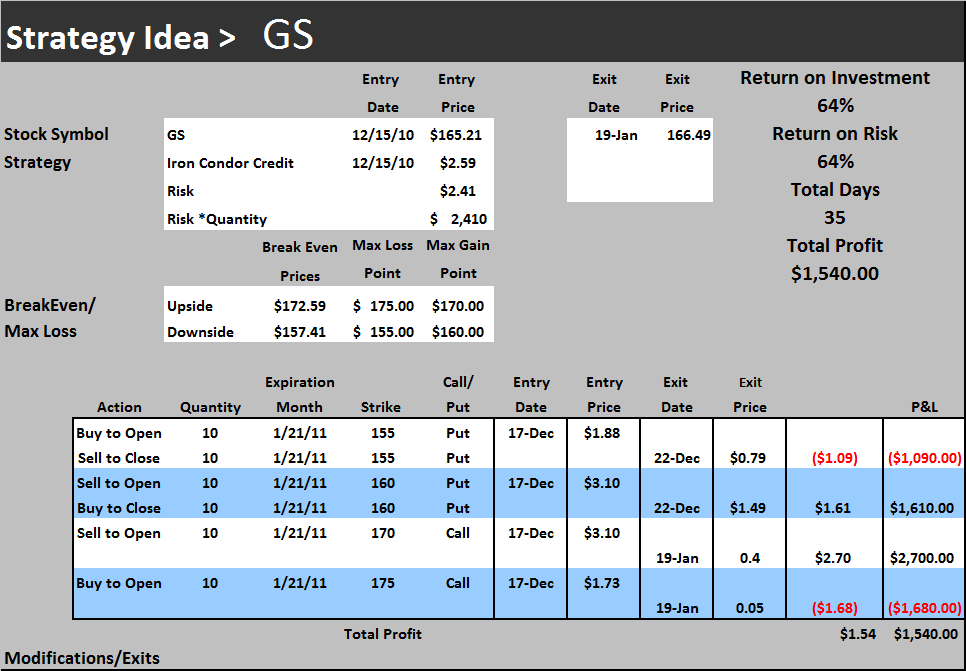Click the credit value "$2.59"
The width and height of the screenshot is (966, 671).
pyautogui.click(x=458, y=163)
